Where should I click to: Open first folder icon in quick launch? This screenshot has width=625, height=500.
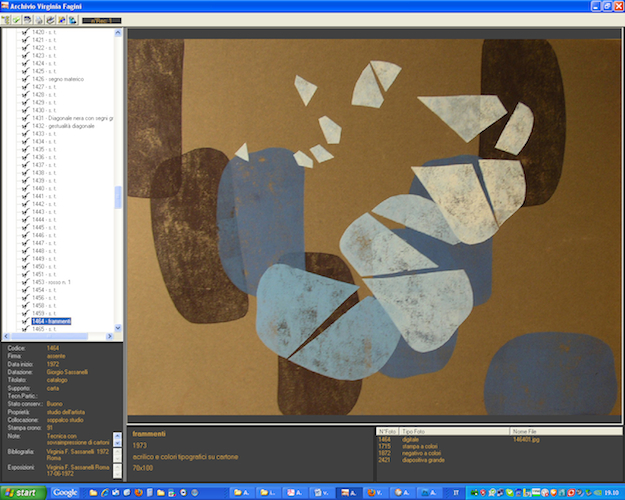pos(93,493)
